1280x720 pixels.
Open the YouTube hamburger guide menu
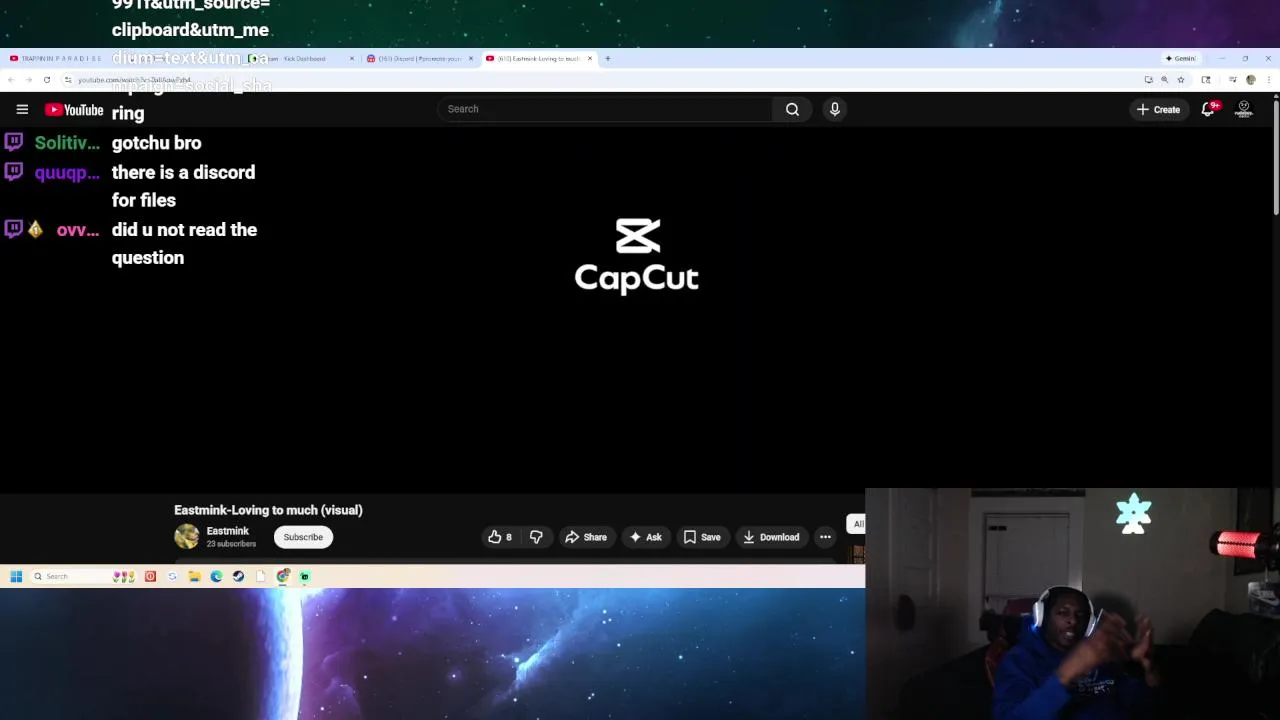[22, 109]
